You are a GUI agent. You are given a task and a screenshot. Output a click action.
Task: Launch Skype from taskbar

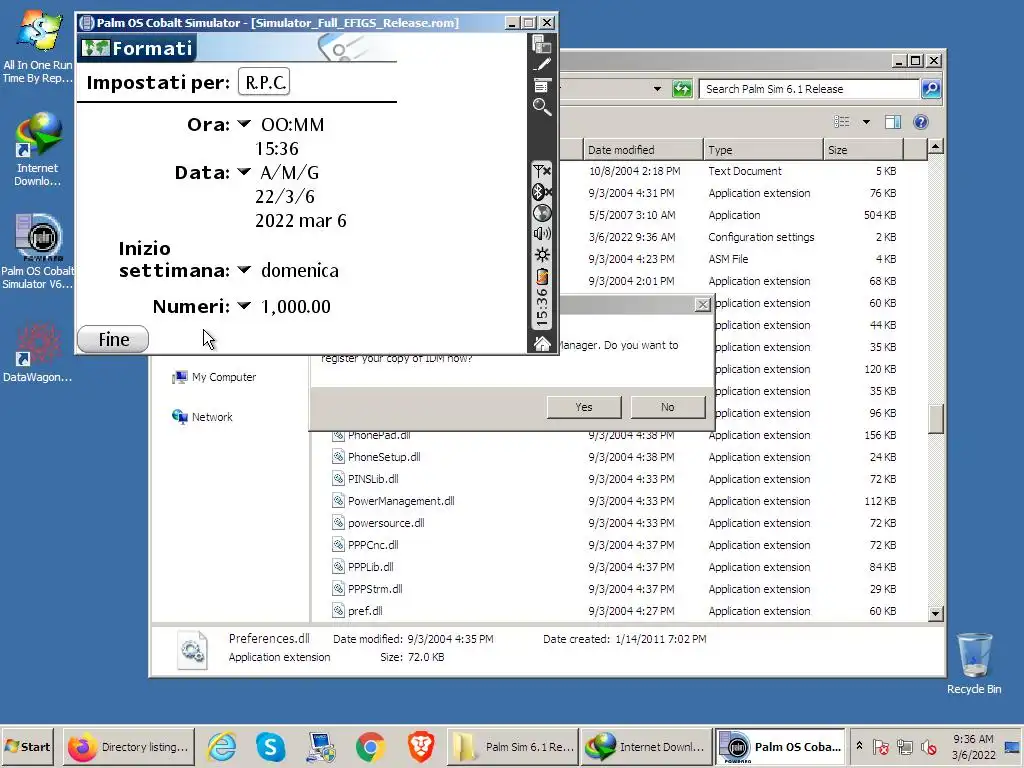coord(270,746)
